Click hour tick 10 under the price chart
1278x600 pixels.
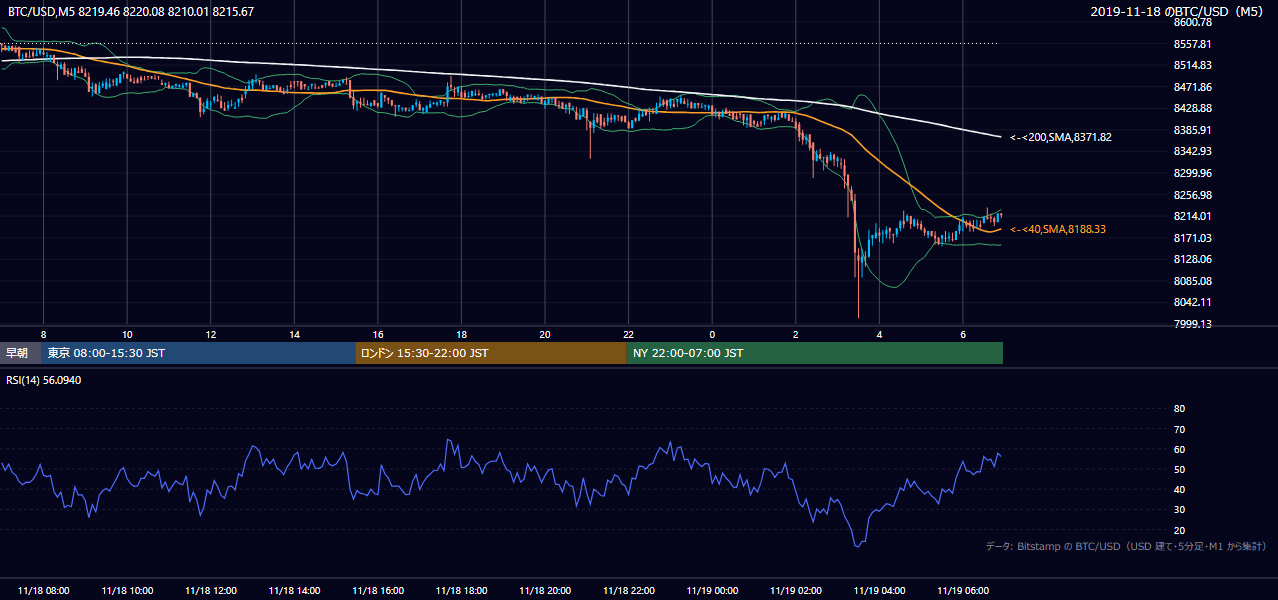tap(127, 334)
